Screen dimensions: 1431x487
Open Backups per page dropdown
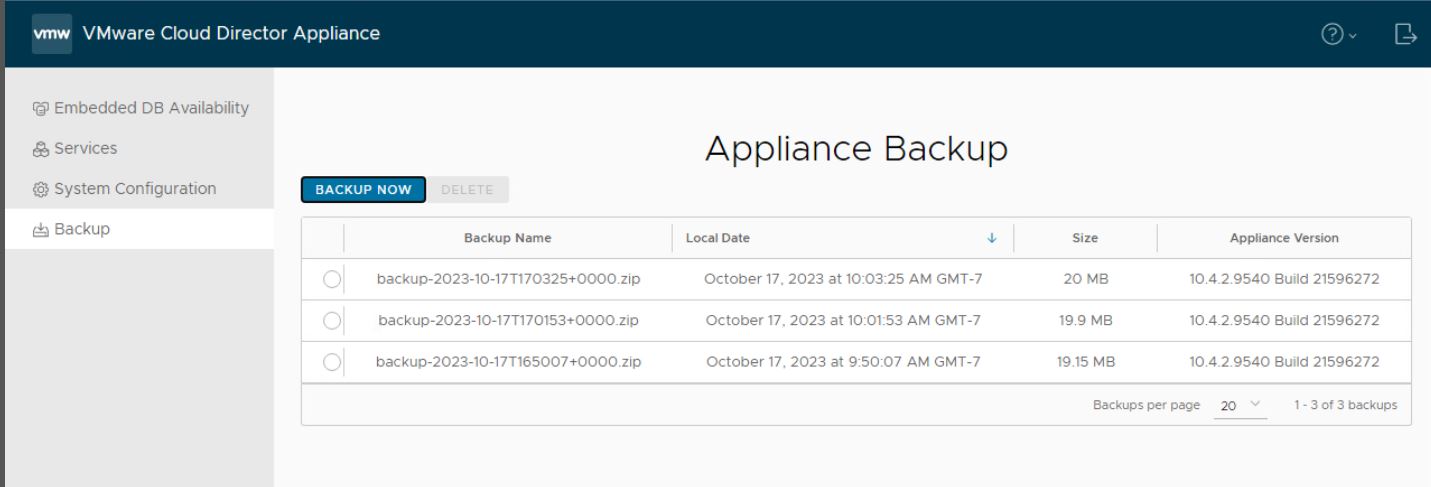tap(1242, 405)
